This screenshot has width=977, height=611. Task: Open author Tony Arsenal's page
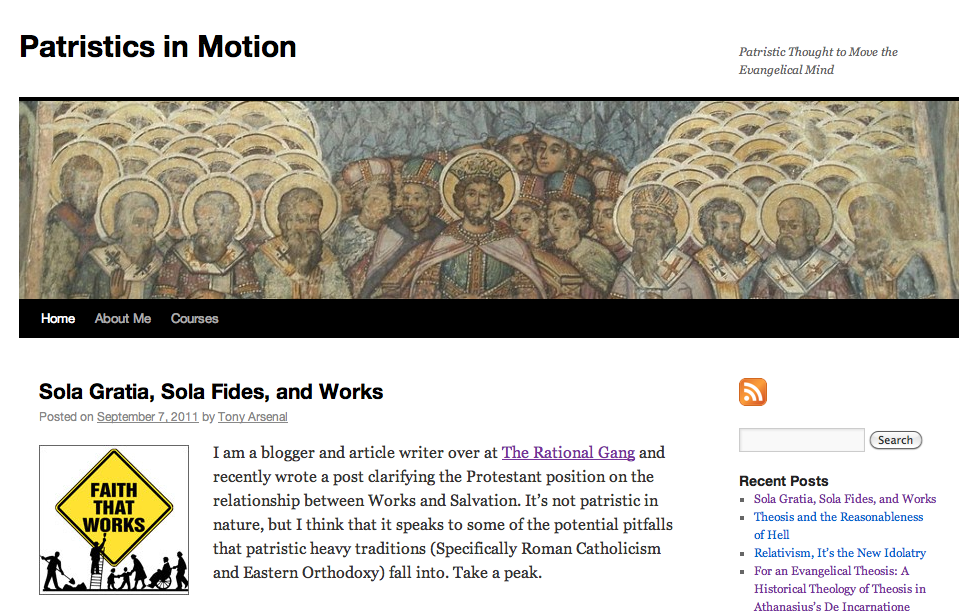point(252,417)
